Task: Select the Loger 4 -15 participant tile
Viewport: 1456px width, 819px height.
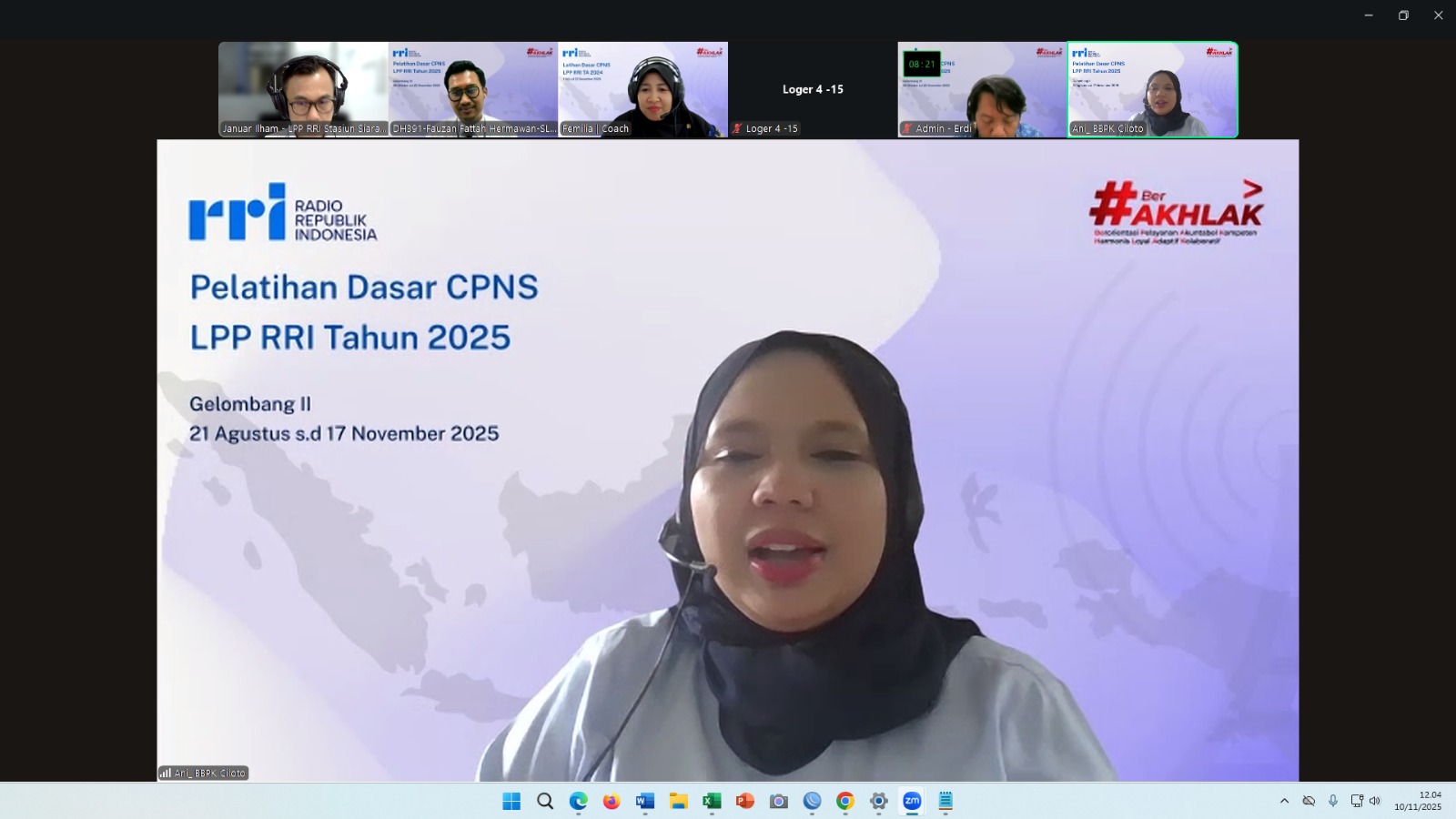Action: 813,89
